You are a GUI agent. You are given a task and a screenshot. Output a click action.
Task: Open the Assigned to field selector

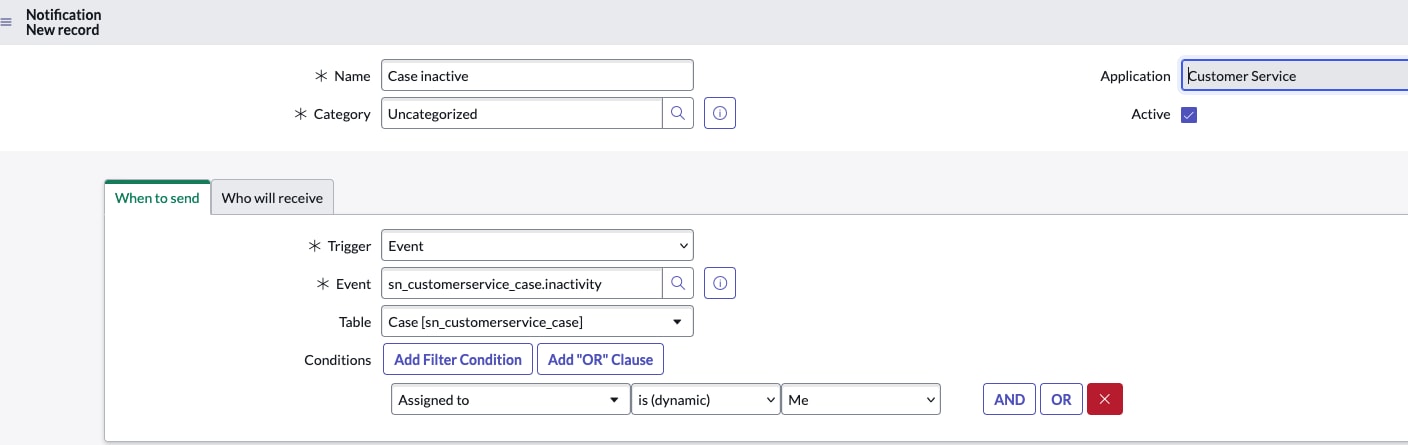point(510,400)
